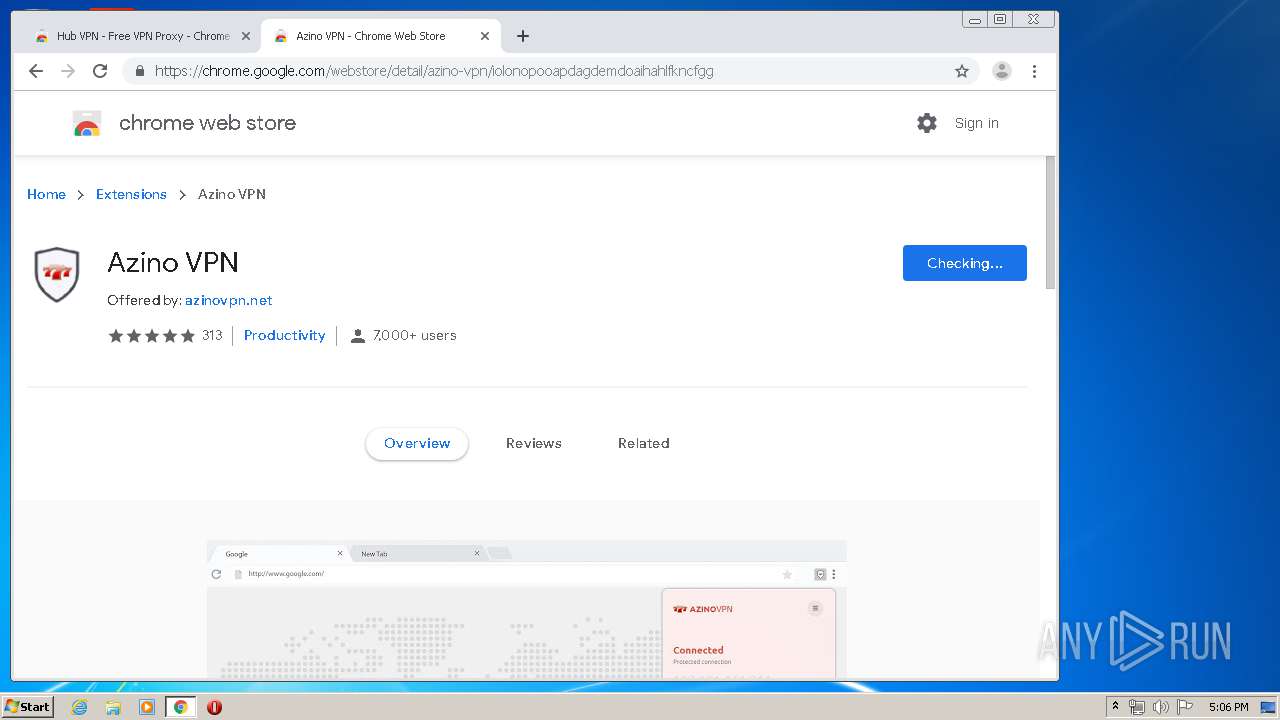Image resolution: width=1280 pixels, height=720 pixels.
Task: Click the 5:06 PM clock
Action: pos(1228,707)
